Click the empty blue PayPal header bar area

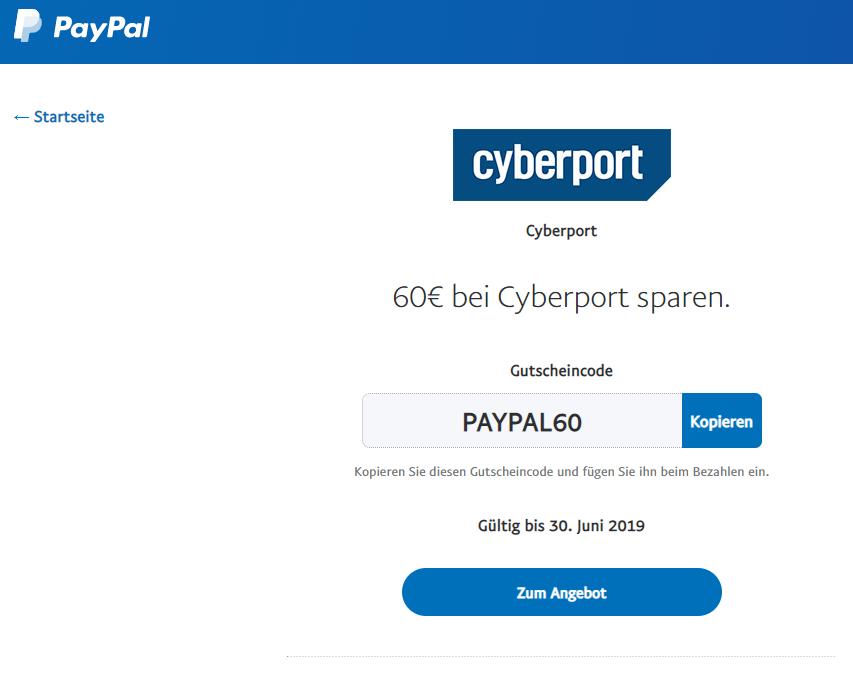500,30
